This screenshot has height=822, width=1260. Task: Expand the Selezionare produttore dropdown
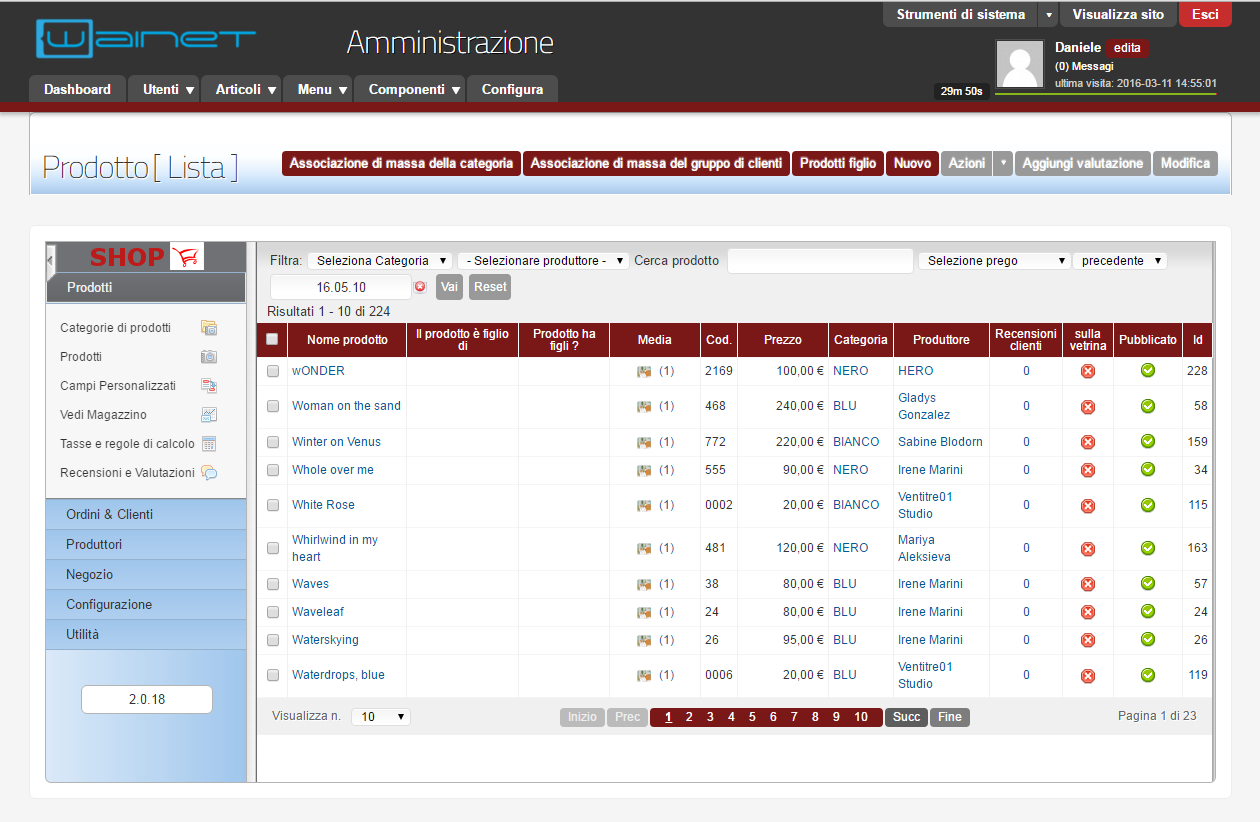[543, 261]
